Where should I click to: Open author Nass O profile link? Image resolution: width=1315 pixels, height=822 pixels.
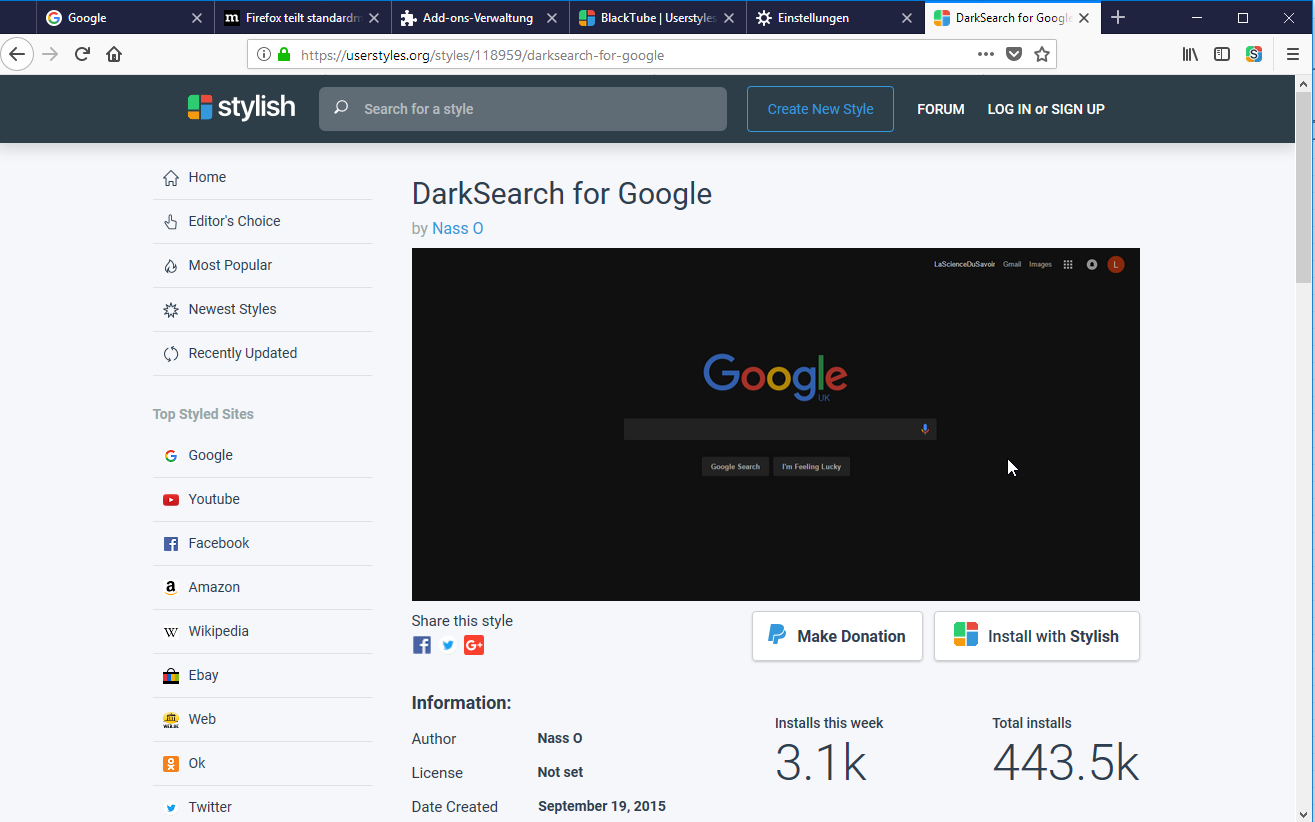[457, 228]
